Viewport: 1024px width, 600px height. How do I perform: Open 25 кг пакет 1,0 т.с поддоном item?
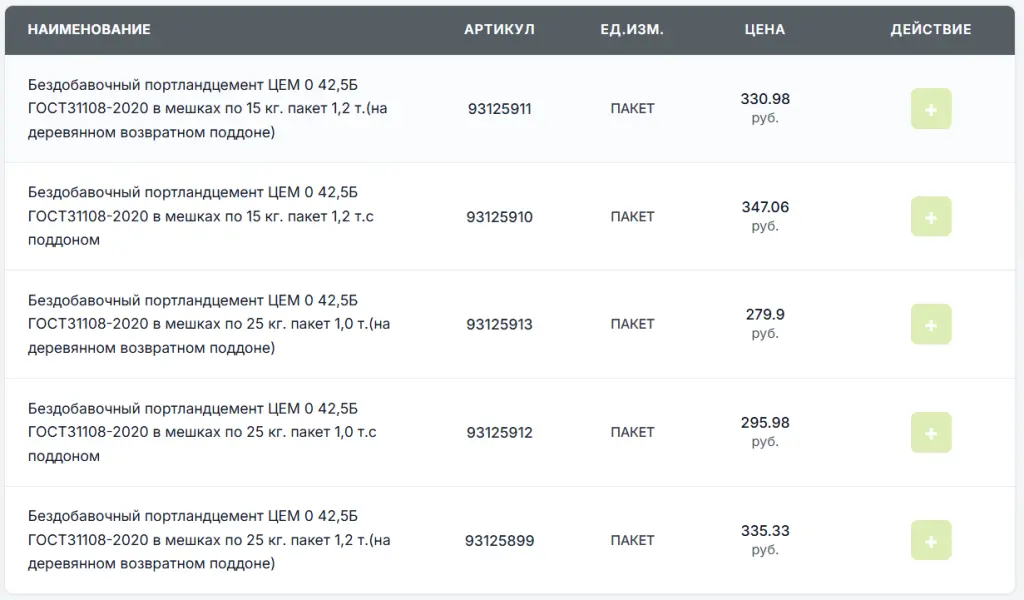(202, 432)
